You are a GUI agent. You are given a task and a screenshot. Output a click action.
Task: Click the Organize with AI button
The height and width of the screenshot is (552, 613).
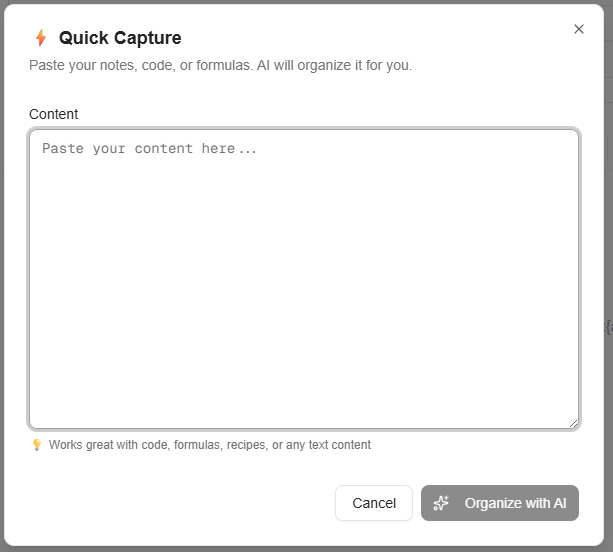(x=499, y=503)
